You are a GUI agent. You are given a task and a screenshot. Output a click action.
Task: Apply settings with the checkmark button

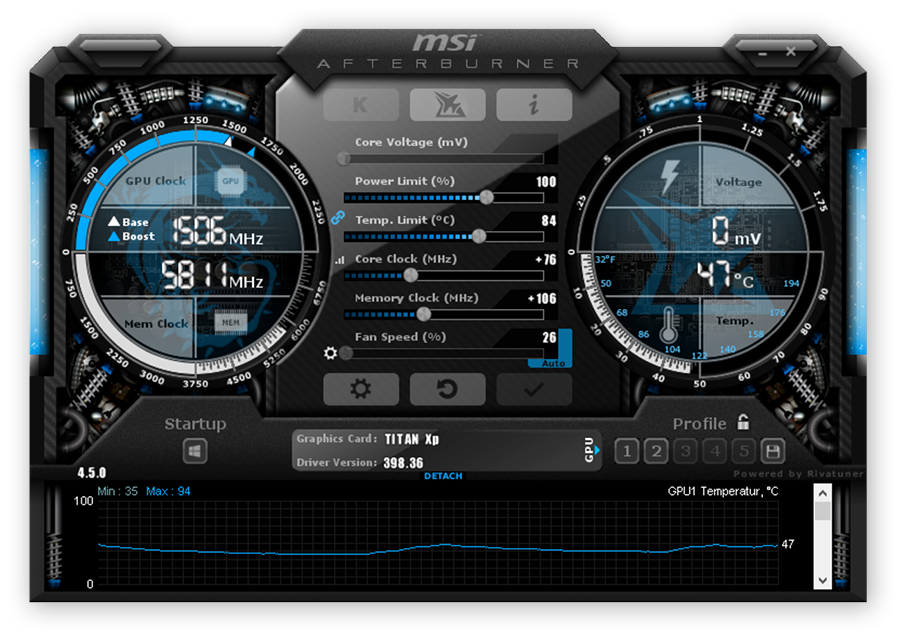(535, 389)
